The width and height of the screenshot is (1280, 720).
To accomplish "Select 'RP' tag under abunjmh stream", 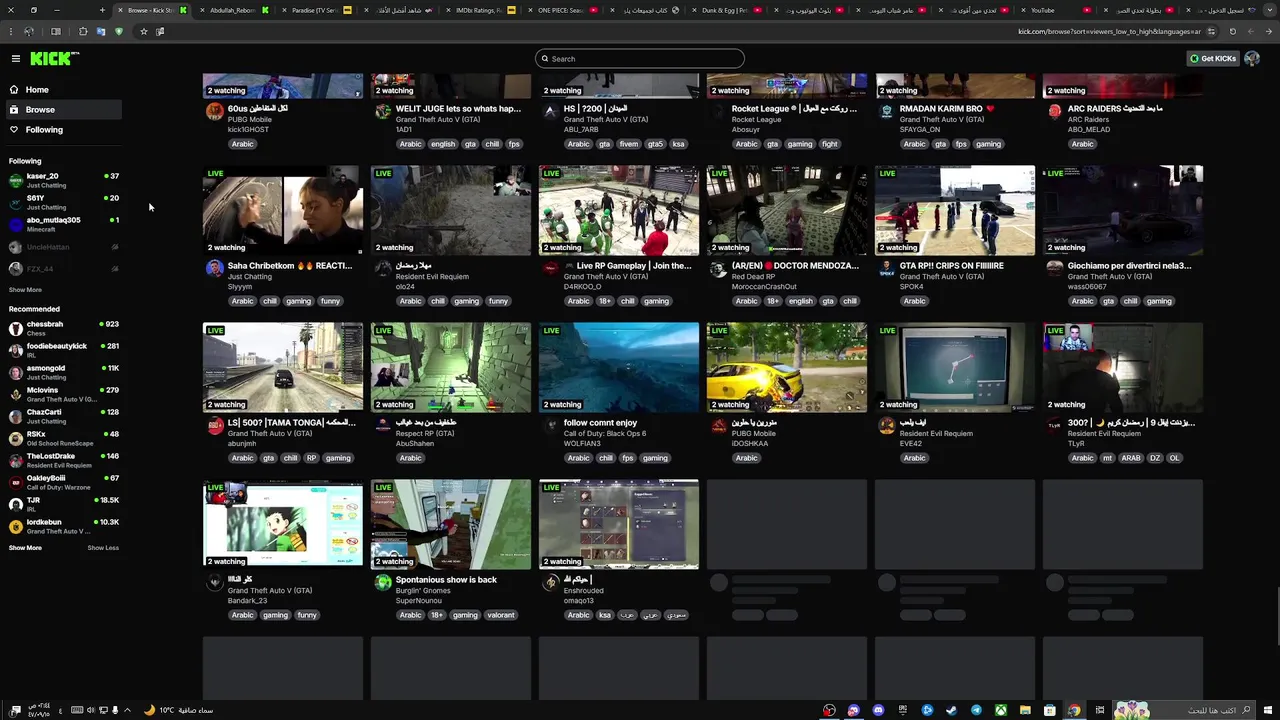I will click(x=312, y=458).
